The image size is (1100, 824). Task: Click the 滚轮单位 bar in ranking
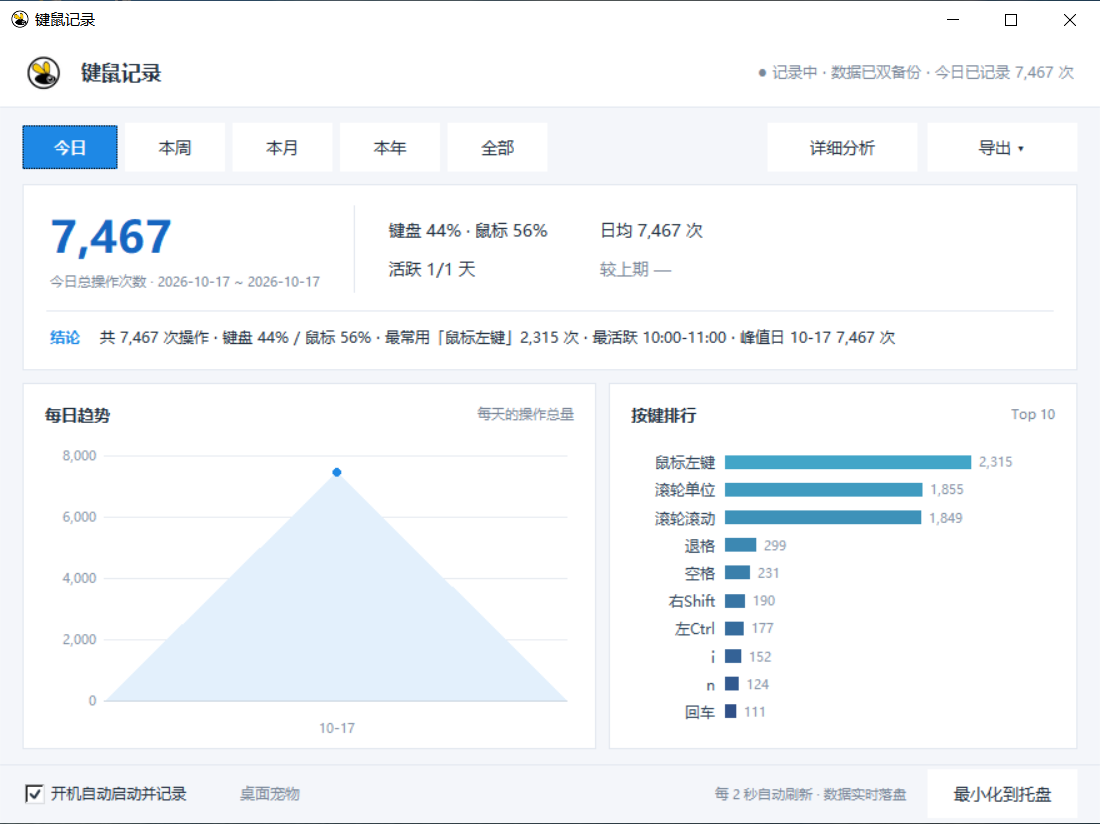(824, 489)
